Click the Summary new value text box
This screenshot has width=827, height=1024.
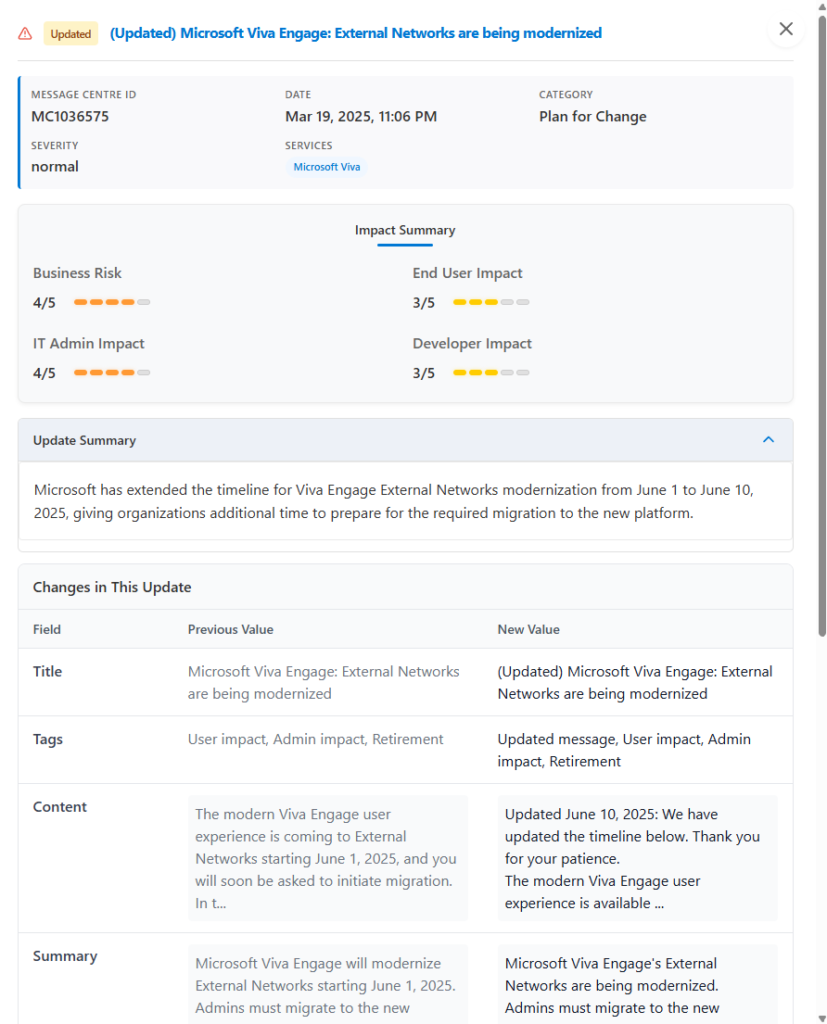[x=637, y=986]
